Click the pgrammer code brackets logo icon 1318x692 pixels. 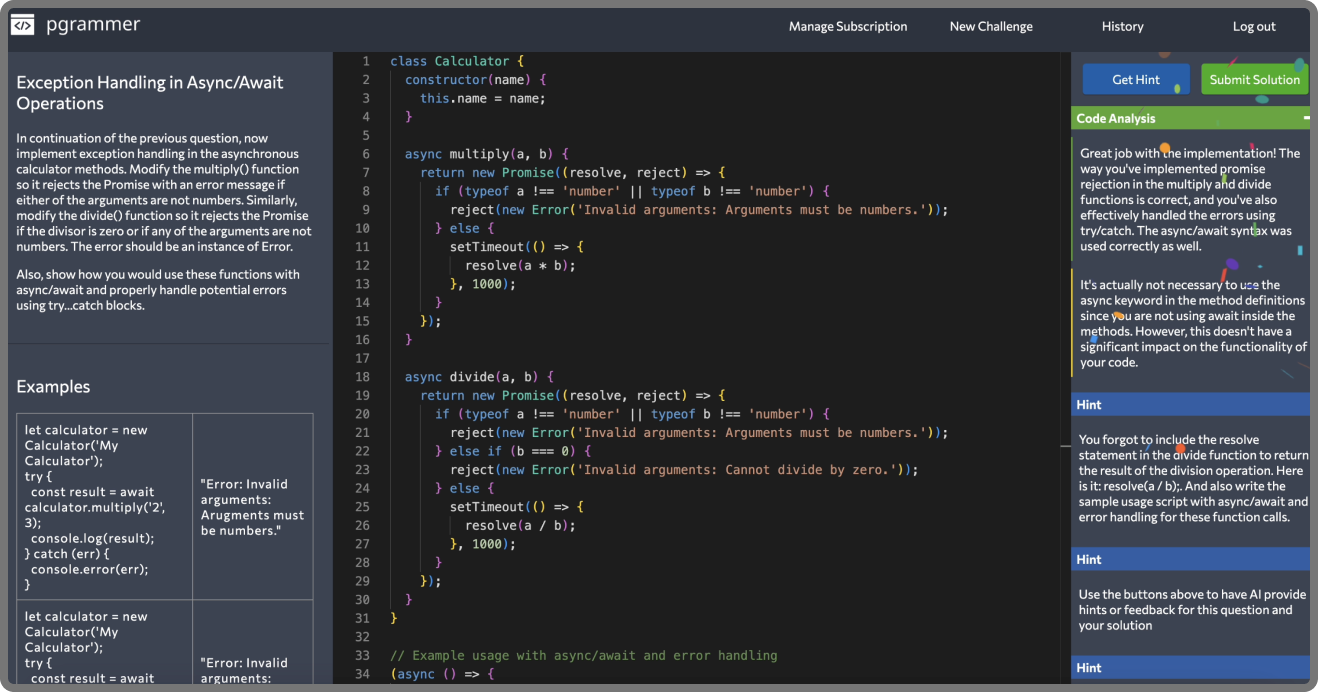coord(22,25)
